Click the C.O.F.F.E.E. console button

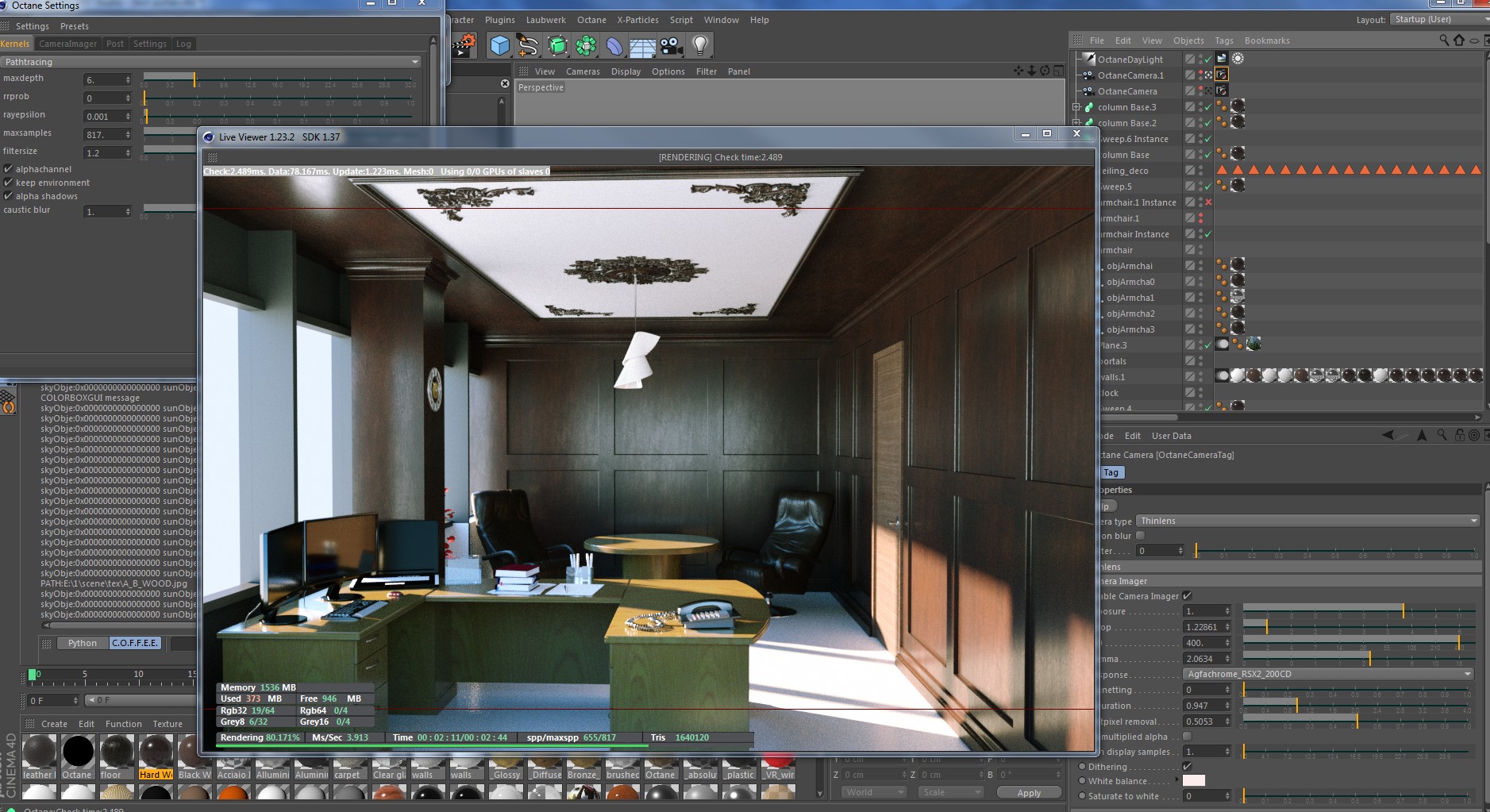coord(135,643)
